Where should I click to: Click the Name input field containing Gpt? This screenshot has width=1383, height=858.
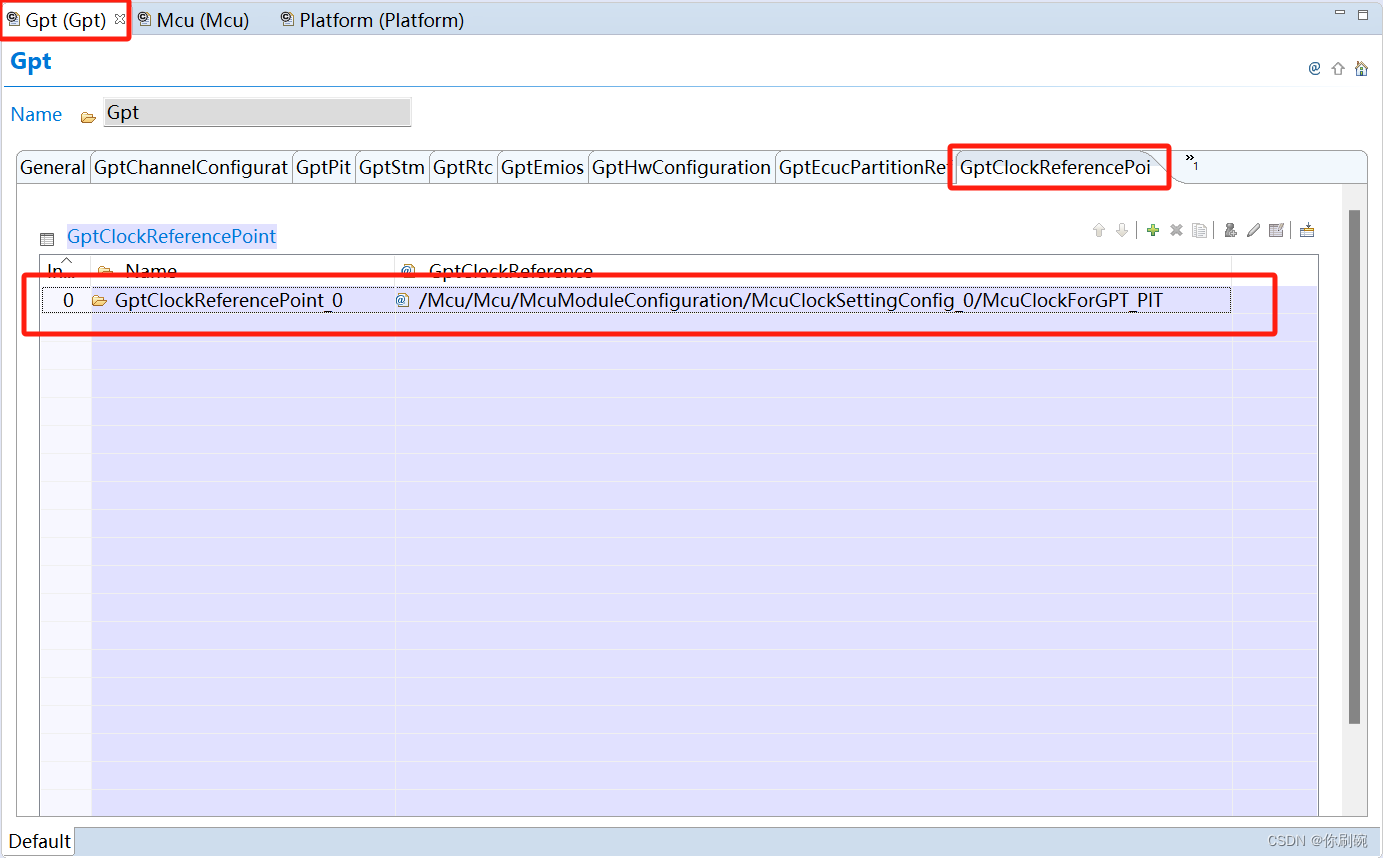click(x=257, y=112)
